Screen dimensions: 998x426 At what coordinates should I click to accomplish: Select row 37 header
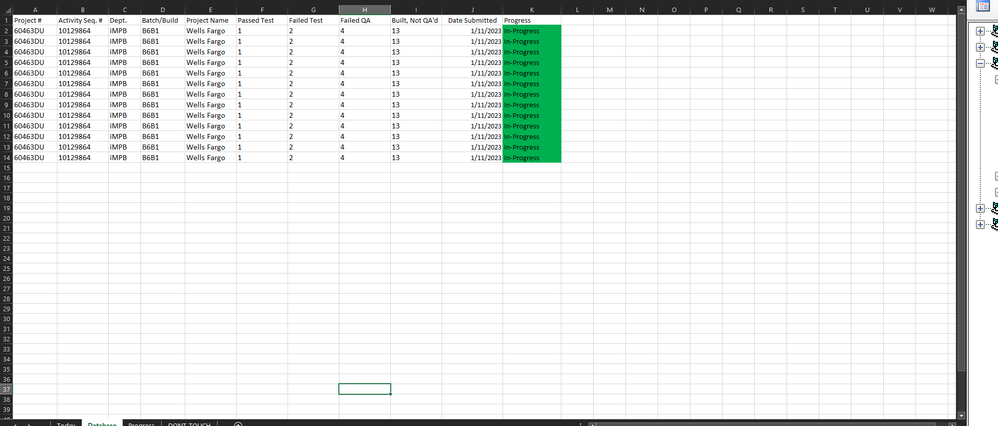(6, 389)
